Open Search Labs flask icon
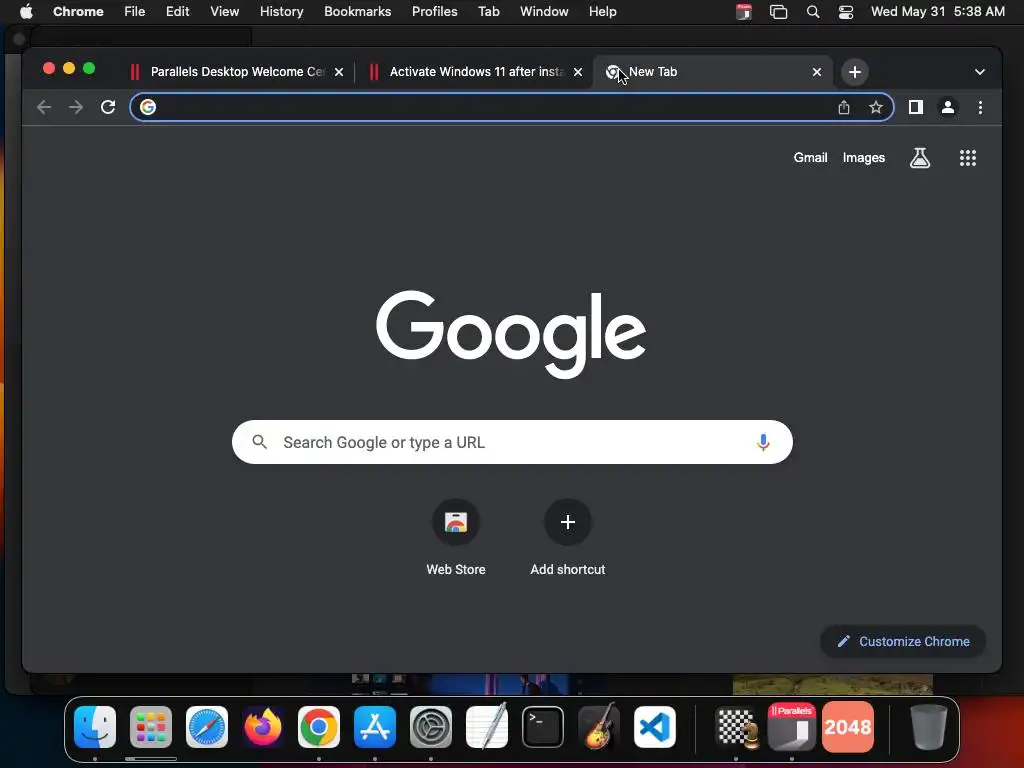This screenshot has height=768, width=1024. tap(920, 157)
